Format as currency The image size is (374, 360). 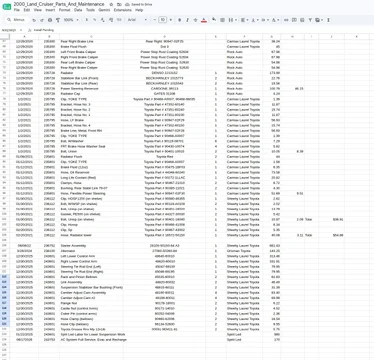(x=87, y=20)
